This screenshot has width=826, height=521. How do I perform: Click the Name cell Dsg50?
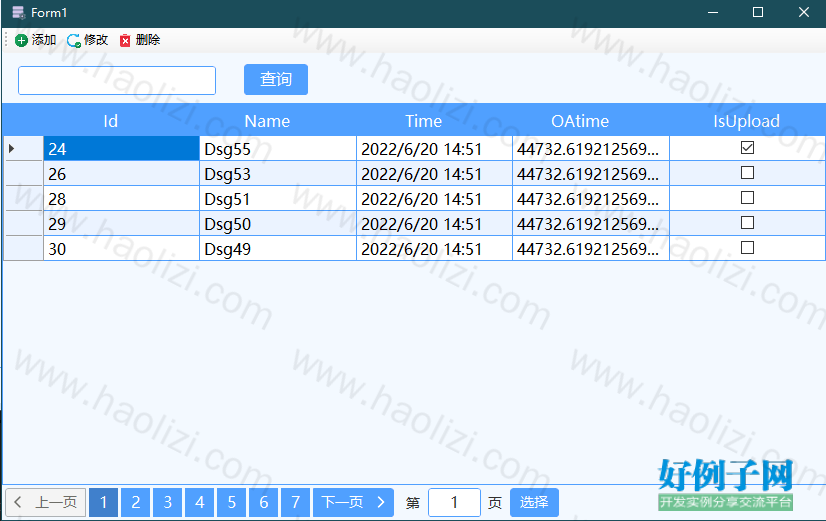coord(278,223)
